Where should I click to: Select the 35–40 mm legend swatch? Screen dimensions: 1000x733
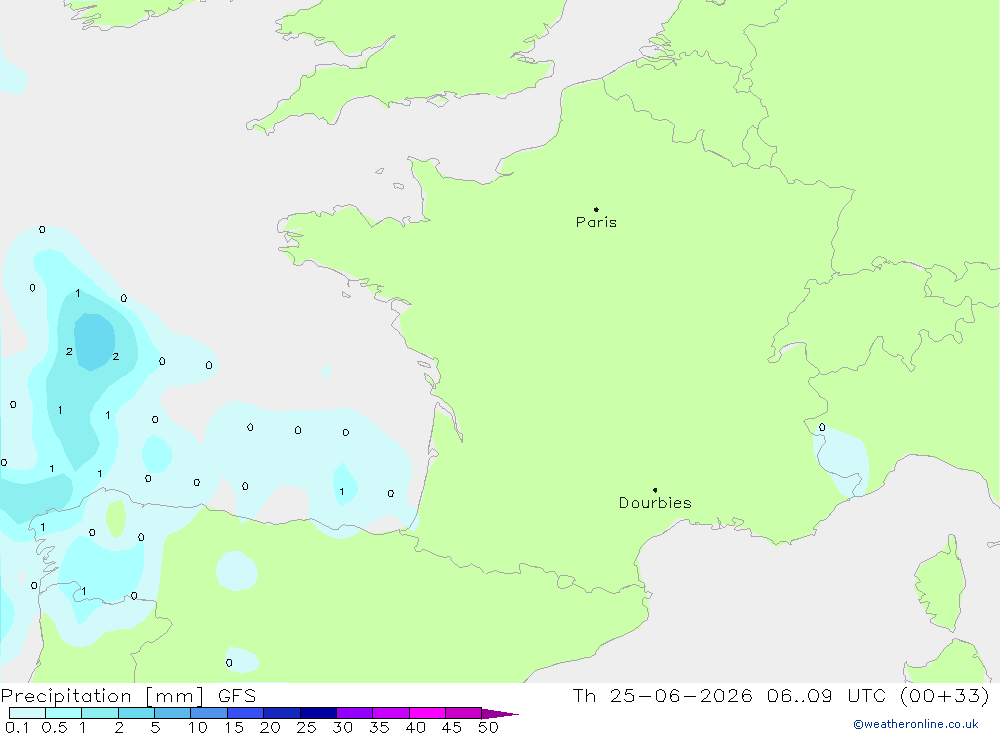tap(391, 713)
